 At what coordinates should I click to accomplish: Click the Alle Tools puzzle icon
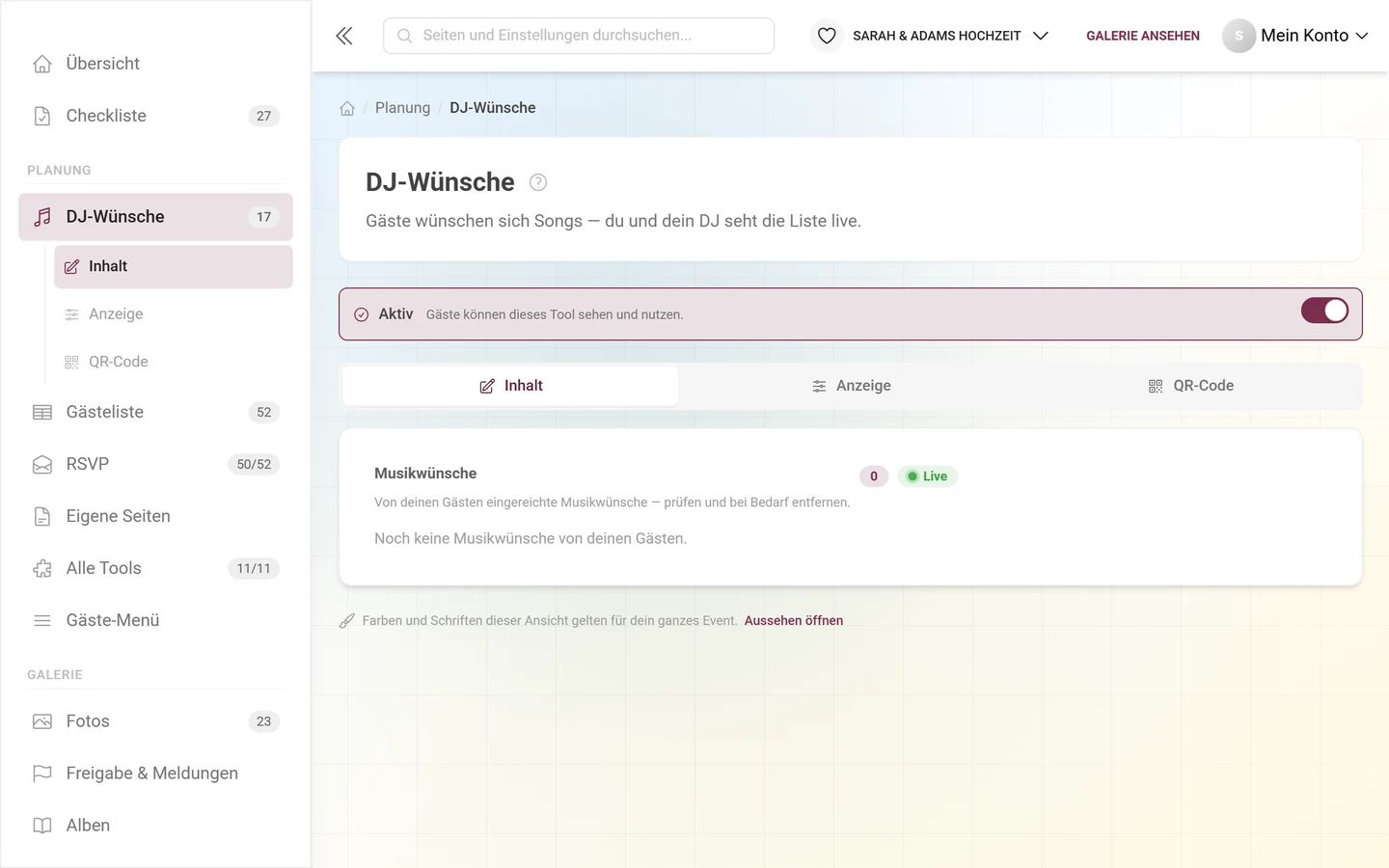click(42, 568)
